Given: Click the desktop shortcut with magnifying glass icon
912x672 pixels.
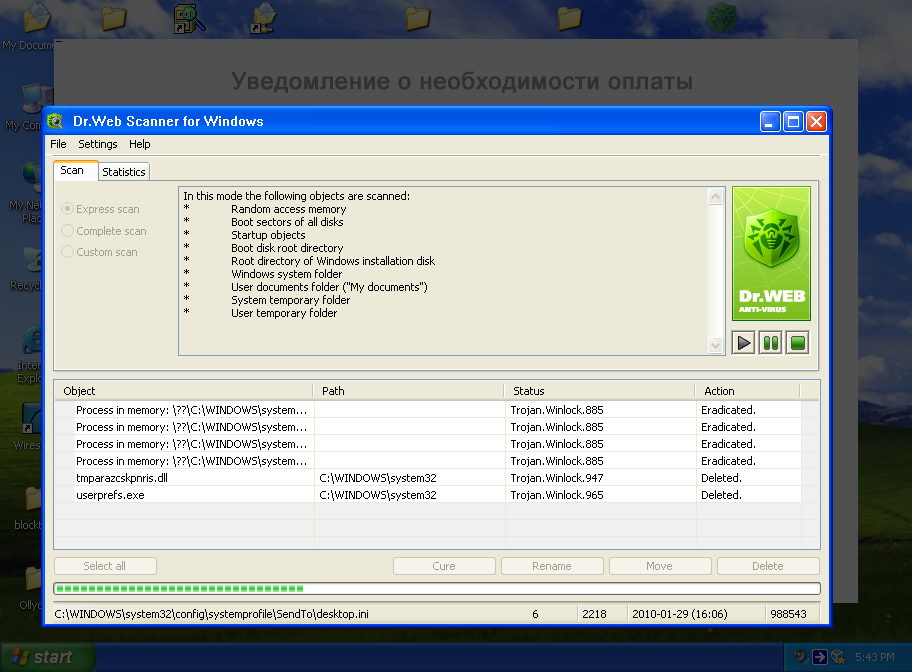Looking at the screenshot, I should point(190,19).
